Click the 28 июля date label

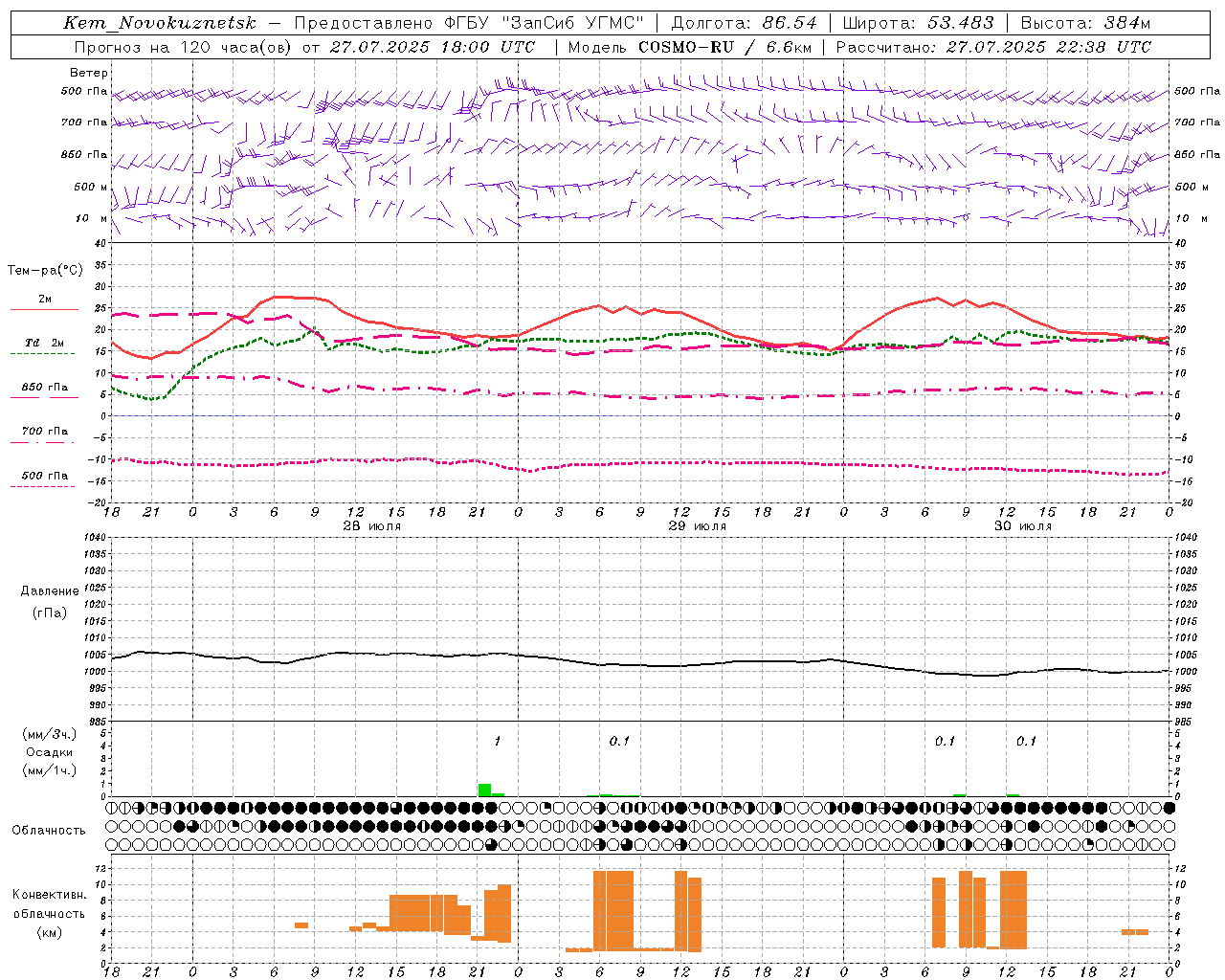[x=372, y=526]
